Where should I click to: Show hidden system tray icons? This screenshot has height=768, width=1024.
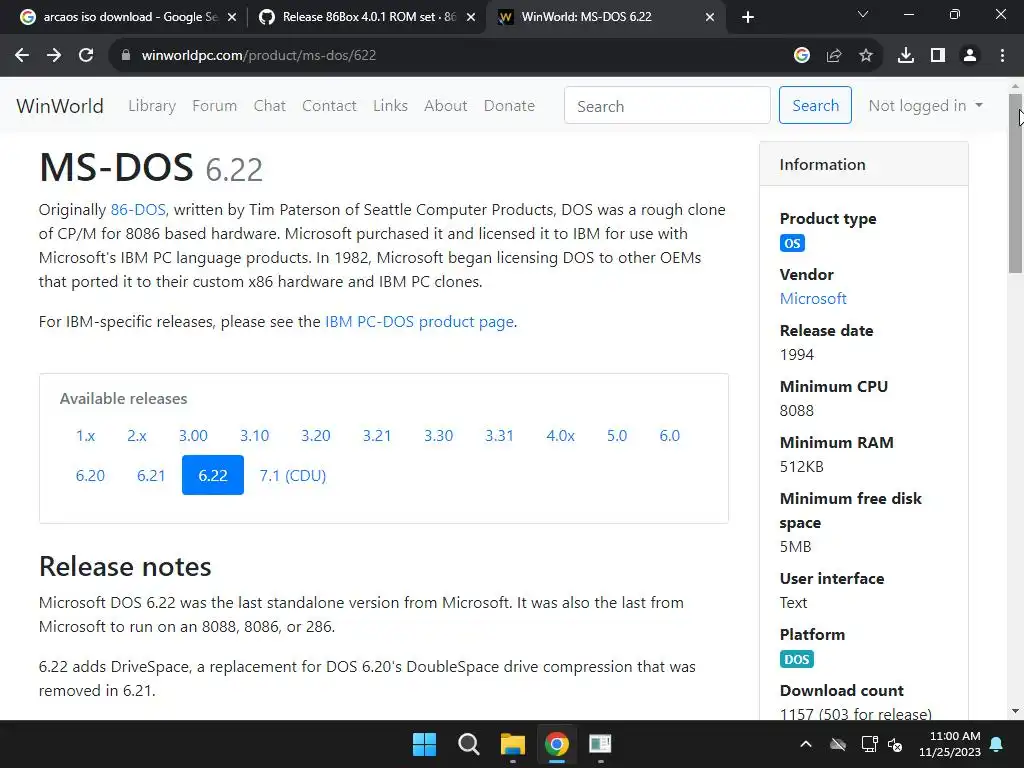coord(806,744)
